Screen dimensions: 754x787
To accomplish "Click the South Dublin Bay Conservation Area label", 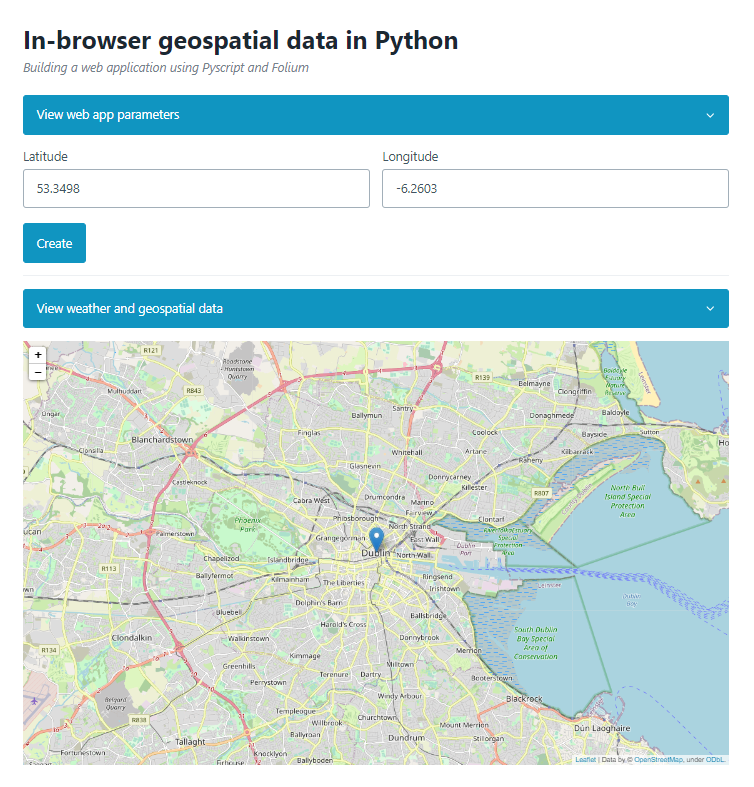I will pos(536,643).
